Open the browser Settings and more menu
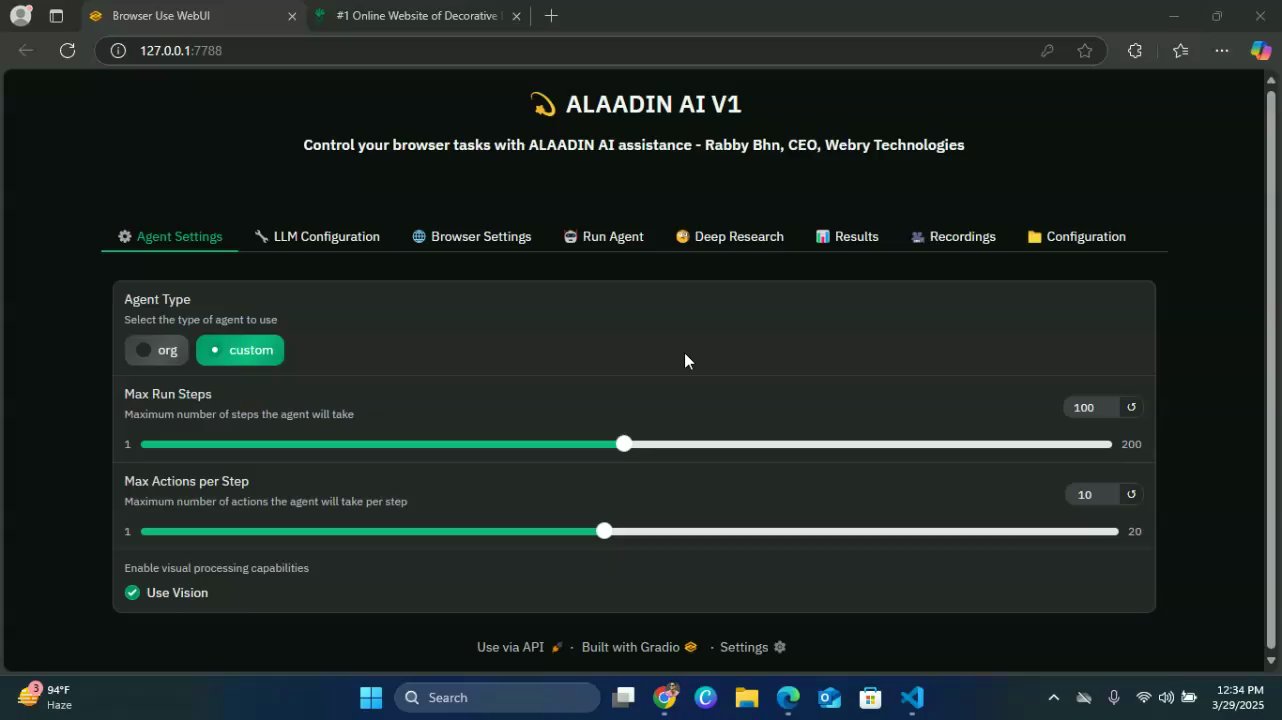Viewport: 1282px width, 720px height. click(x=1222, y=50)
